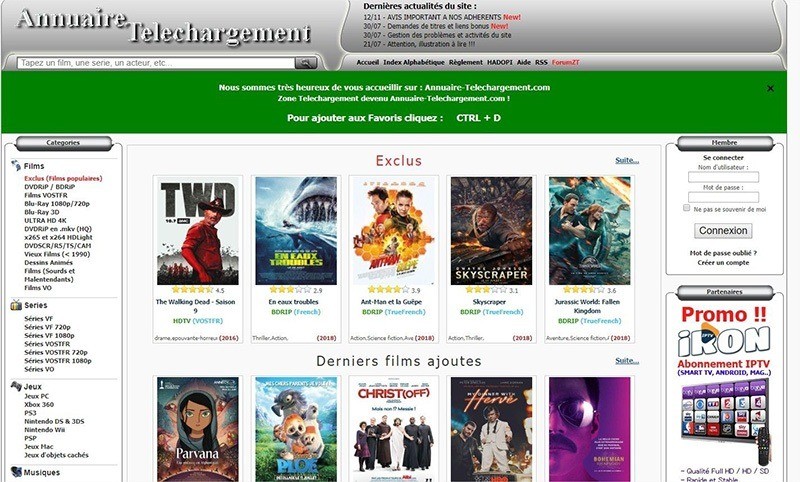Click Ant-Man et la Guêpe star rating

(x=388, y=290)
